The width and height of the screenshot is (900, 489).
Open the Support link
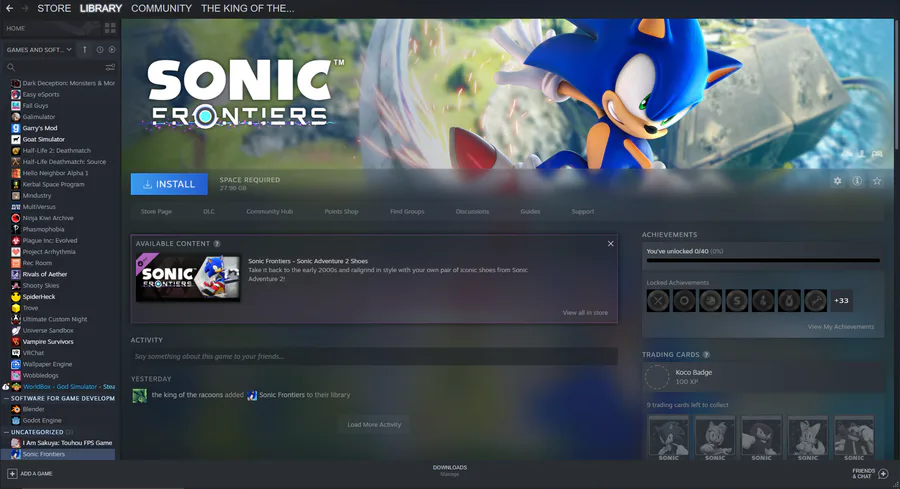(583, 211)
